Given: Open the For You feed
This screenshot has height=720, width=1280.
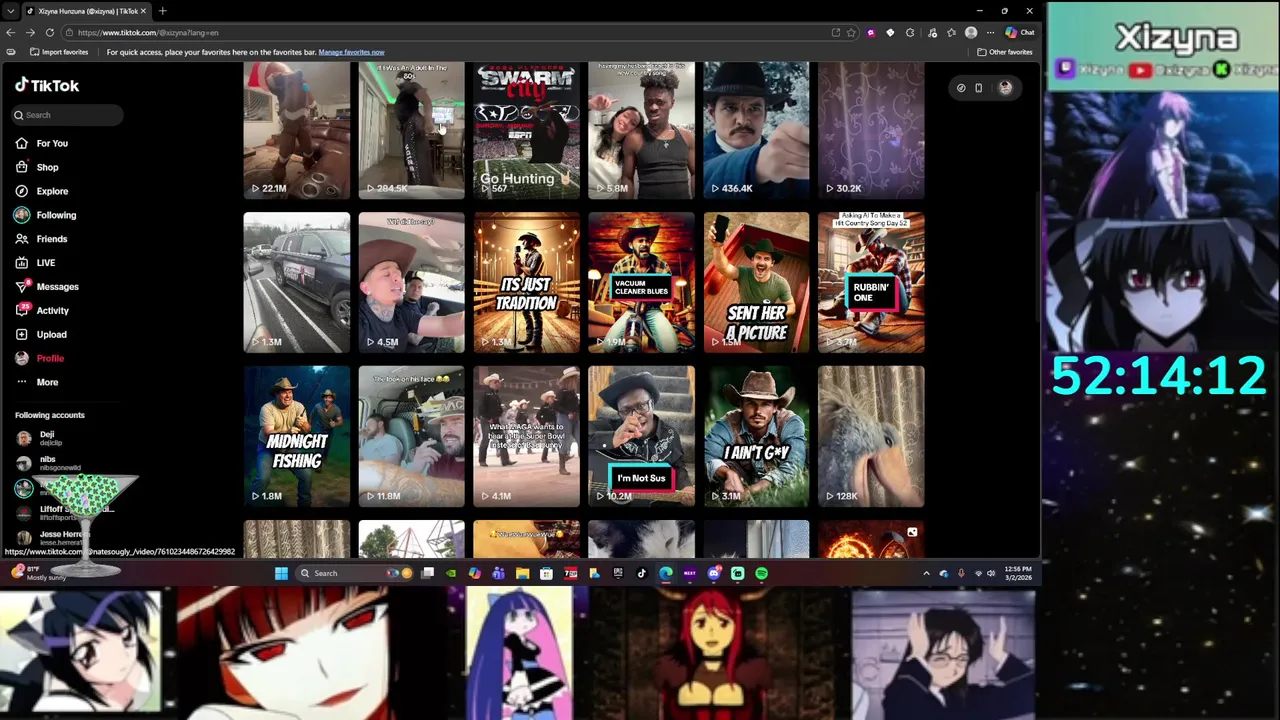Looking at the screenshot, I should click(42, 143).
